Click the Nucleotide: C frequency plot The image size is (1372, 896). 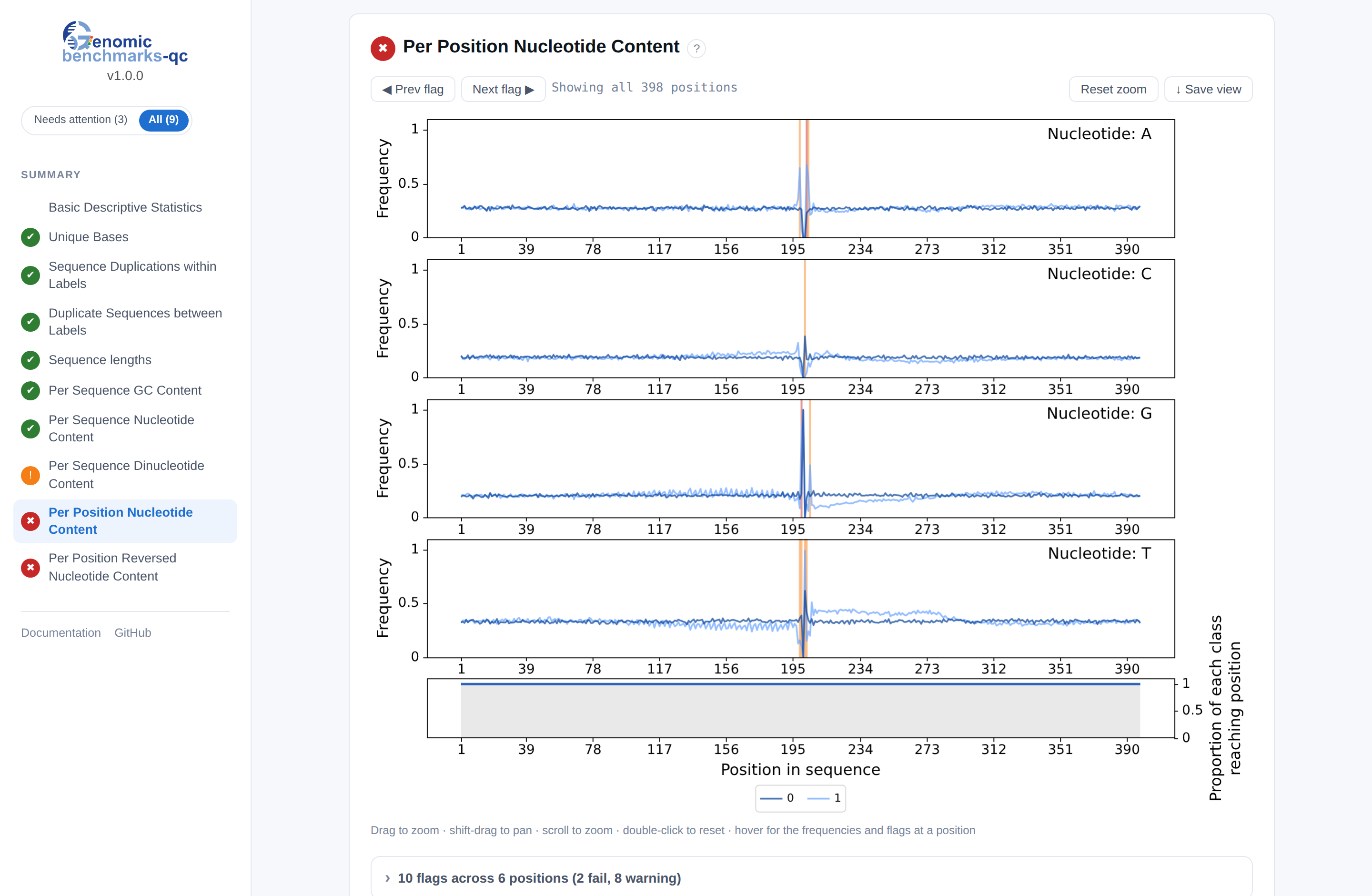(800, 318)
